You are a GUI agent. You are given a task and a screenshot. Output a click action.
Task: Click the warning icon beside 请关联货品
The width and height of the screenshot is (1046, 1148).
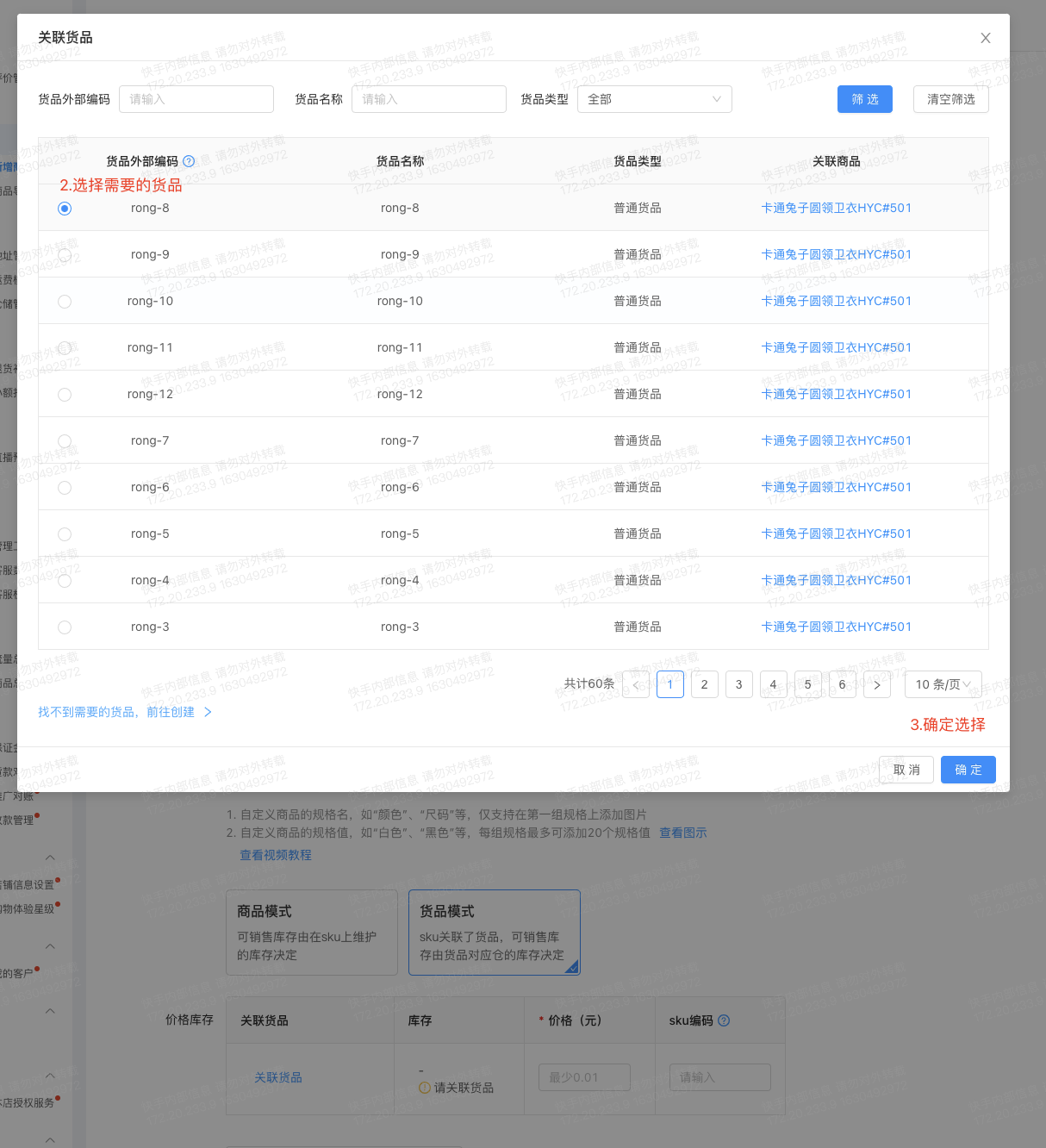coord(424,1088)
